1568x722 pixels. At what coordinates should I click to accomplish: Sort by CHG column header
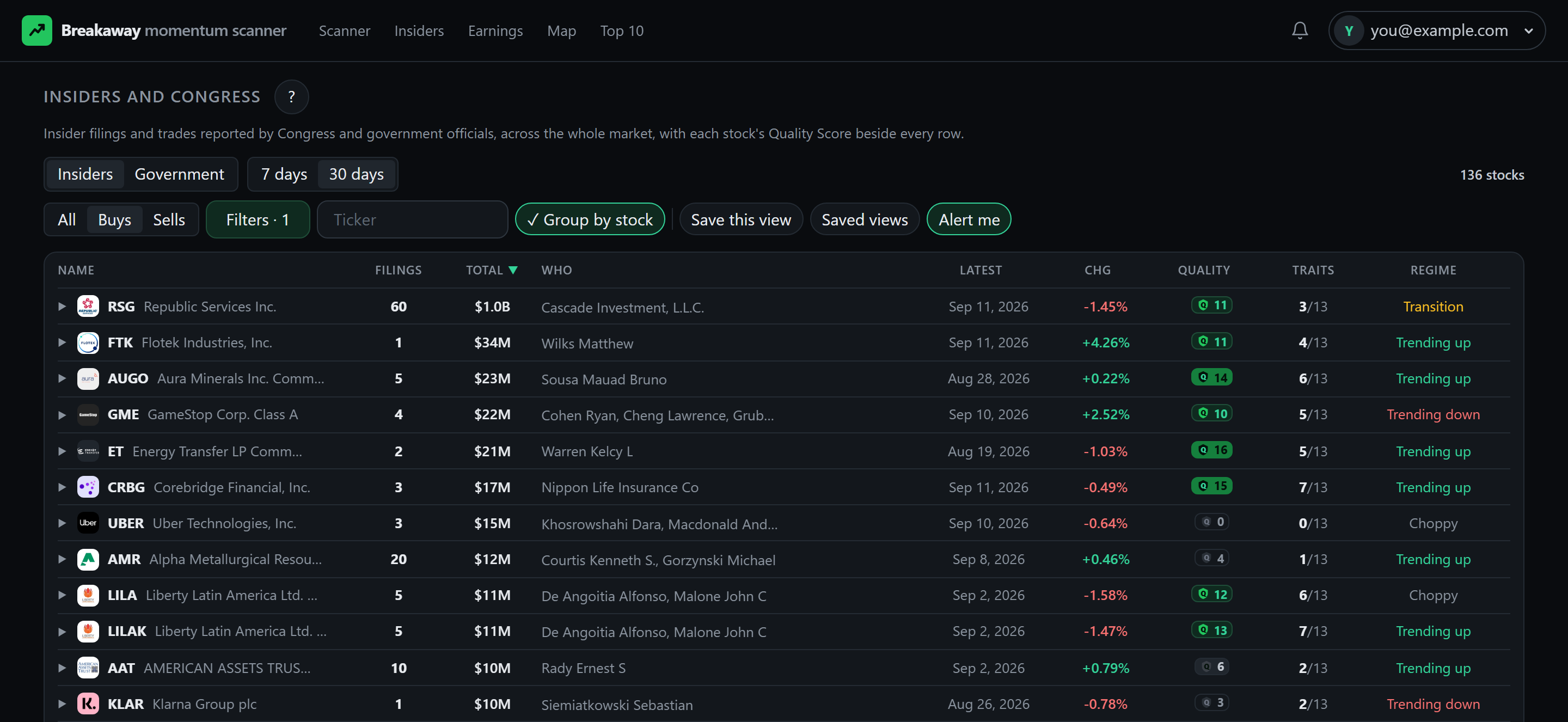coord(1098,270)
